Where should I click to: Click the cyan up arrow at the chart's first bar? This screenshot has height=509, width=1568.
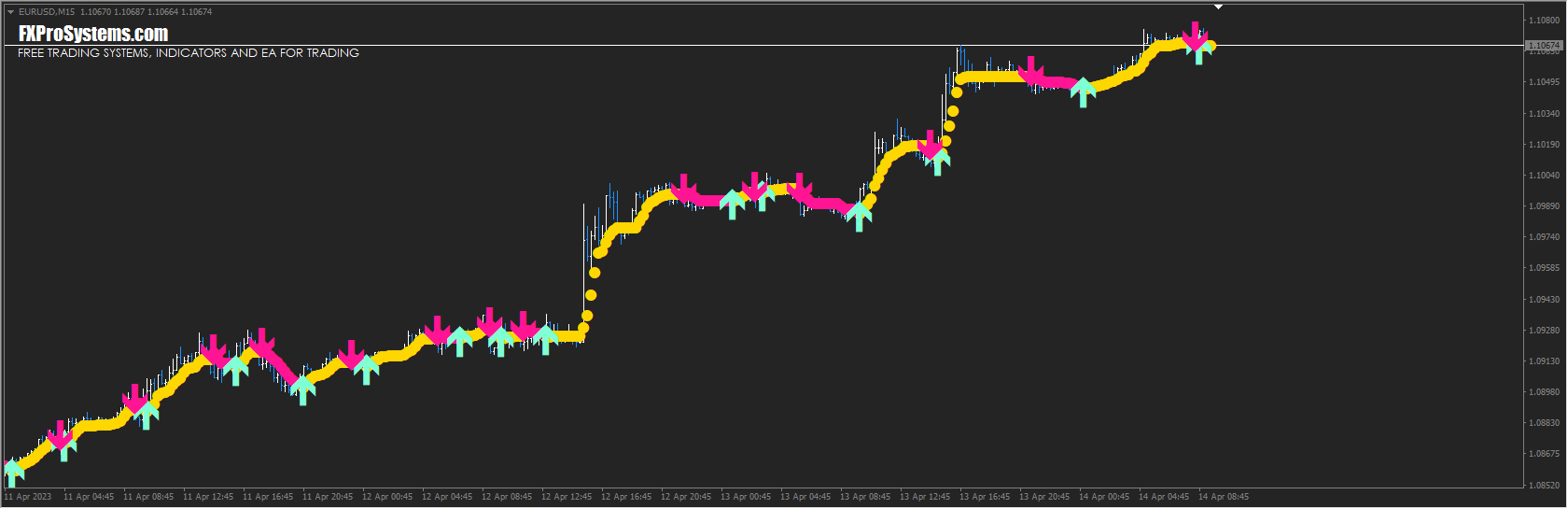click(13, 472)
